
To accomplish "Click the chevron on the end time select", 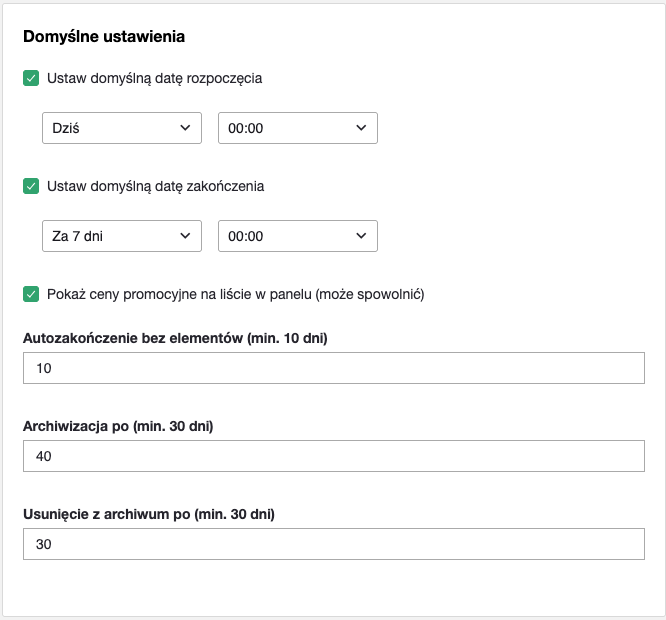I will (x=361, y=236).
